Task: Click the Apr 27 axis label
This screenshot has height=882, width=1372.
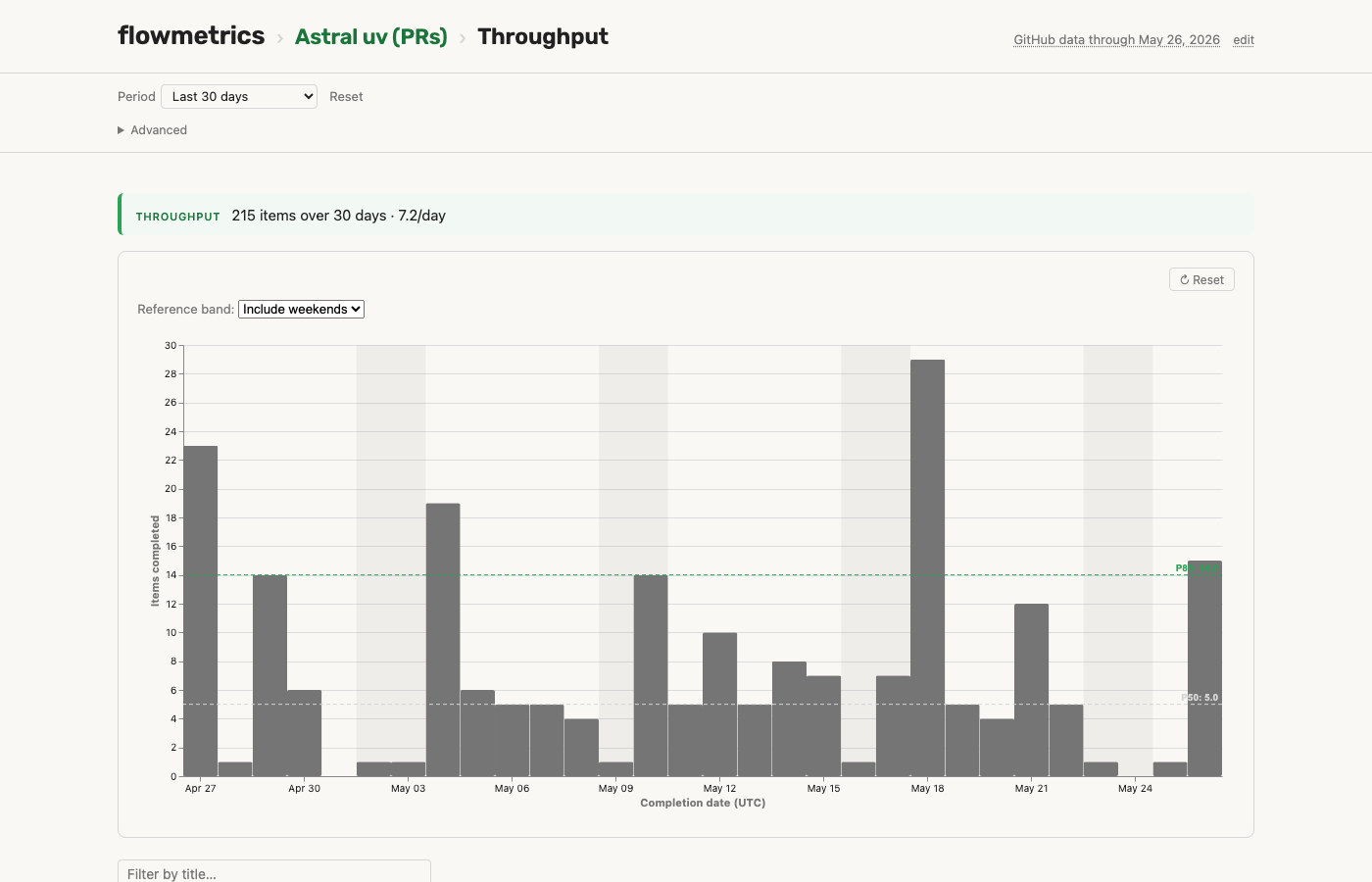Action: (x=200, y=788)
